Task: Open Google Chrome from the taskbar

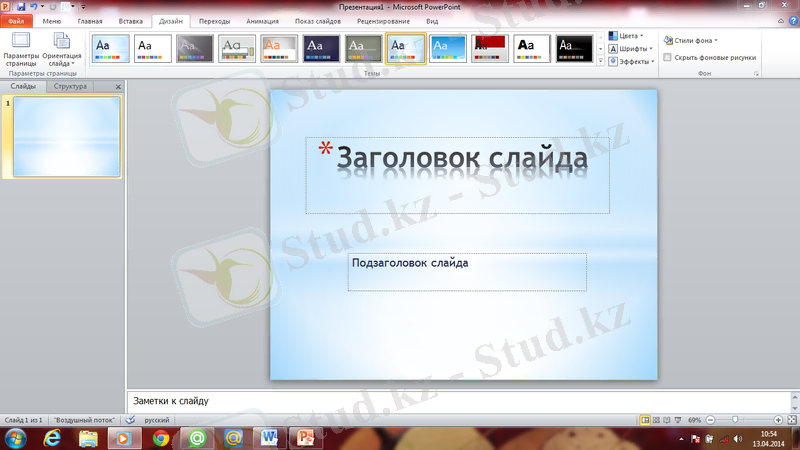Action: click(x=161, y=438)
